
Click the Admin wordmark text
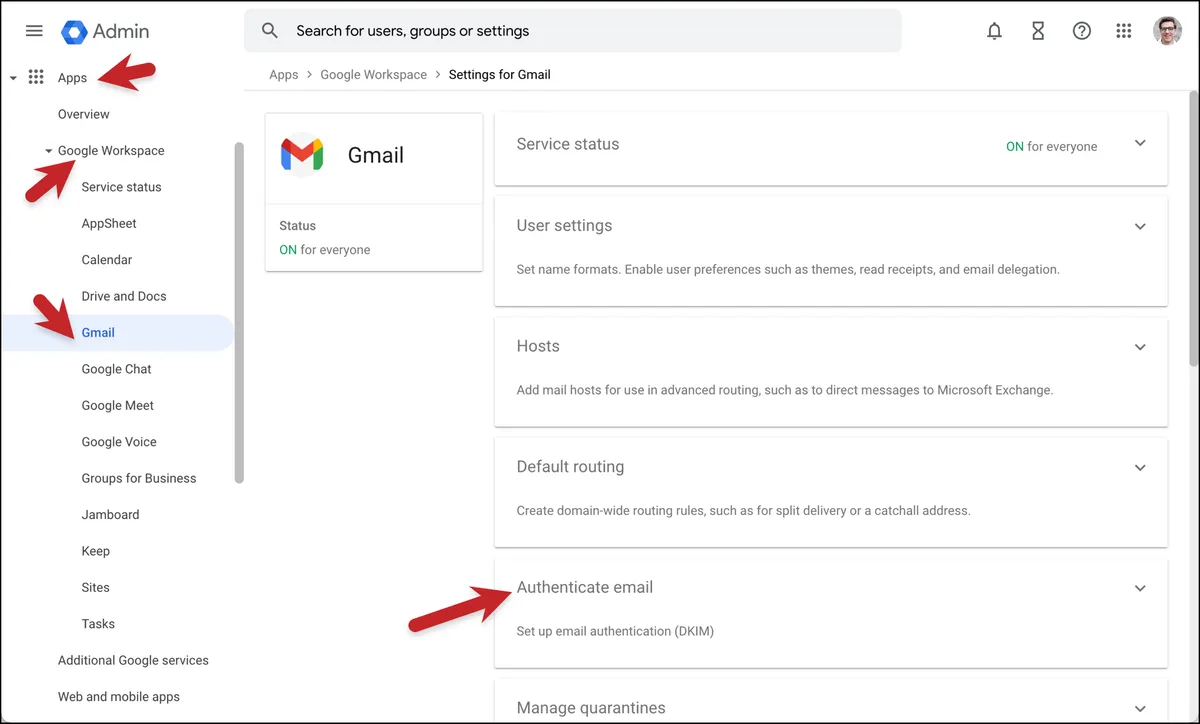121,31
